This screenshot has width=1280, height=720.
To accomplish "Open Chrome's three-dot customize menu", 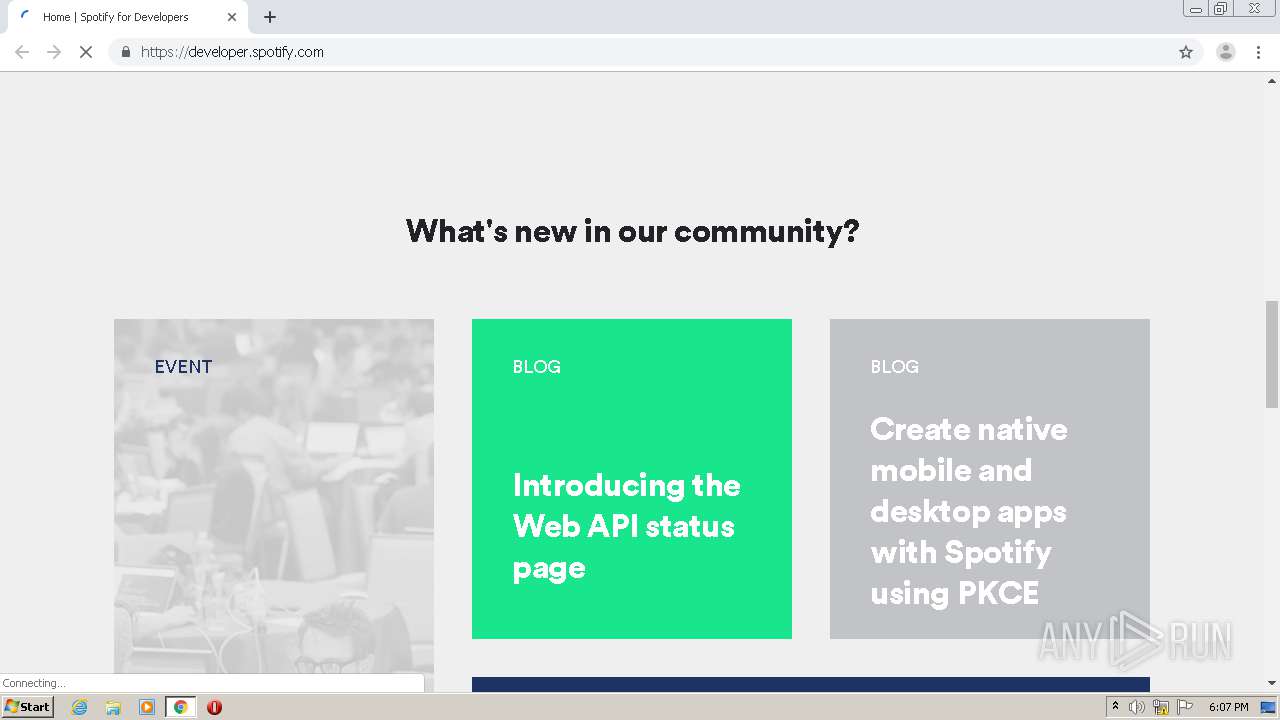I will tap(1258, 52).
